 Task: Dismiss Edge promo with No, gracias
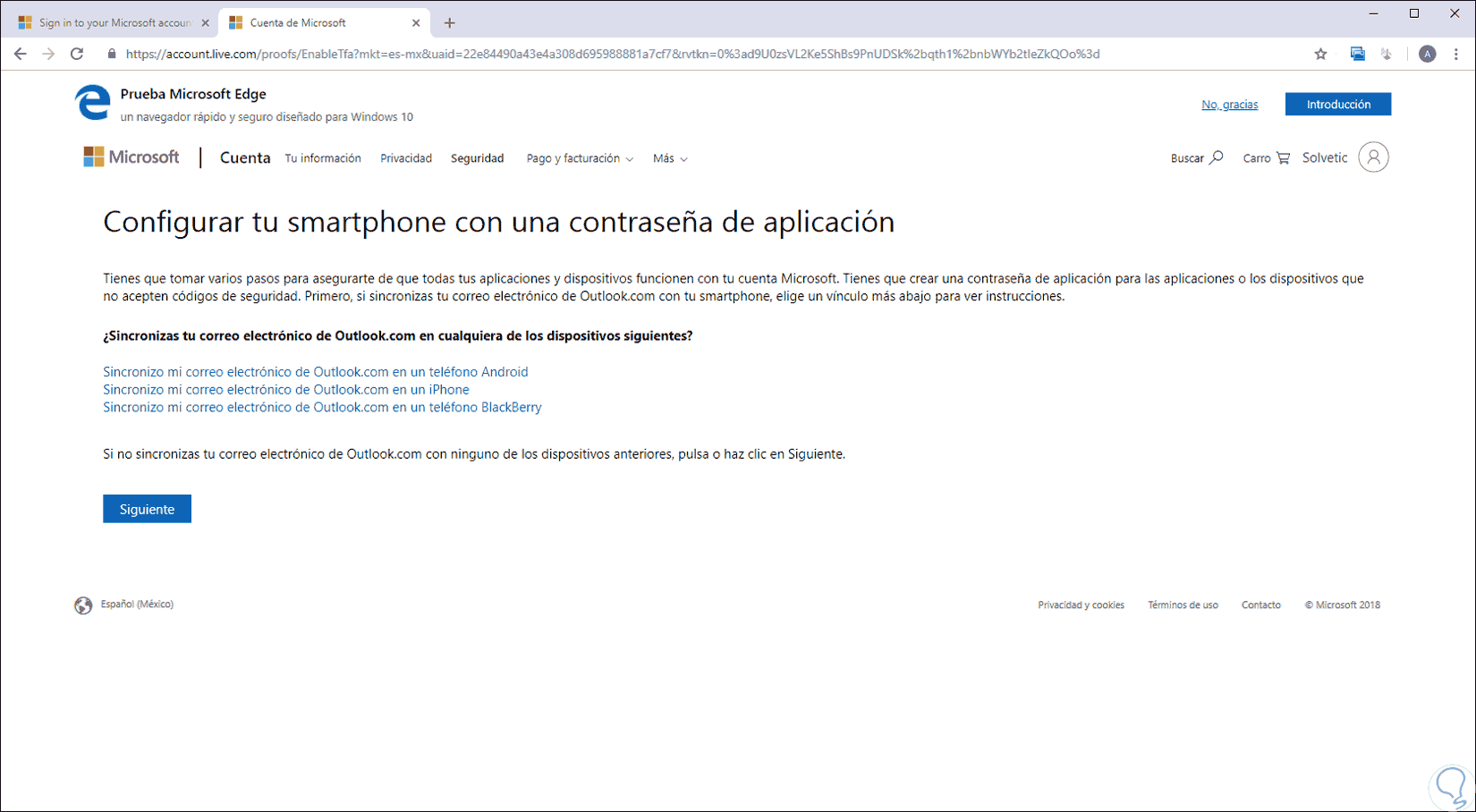[1229, 105]
